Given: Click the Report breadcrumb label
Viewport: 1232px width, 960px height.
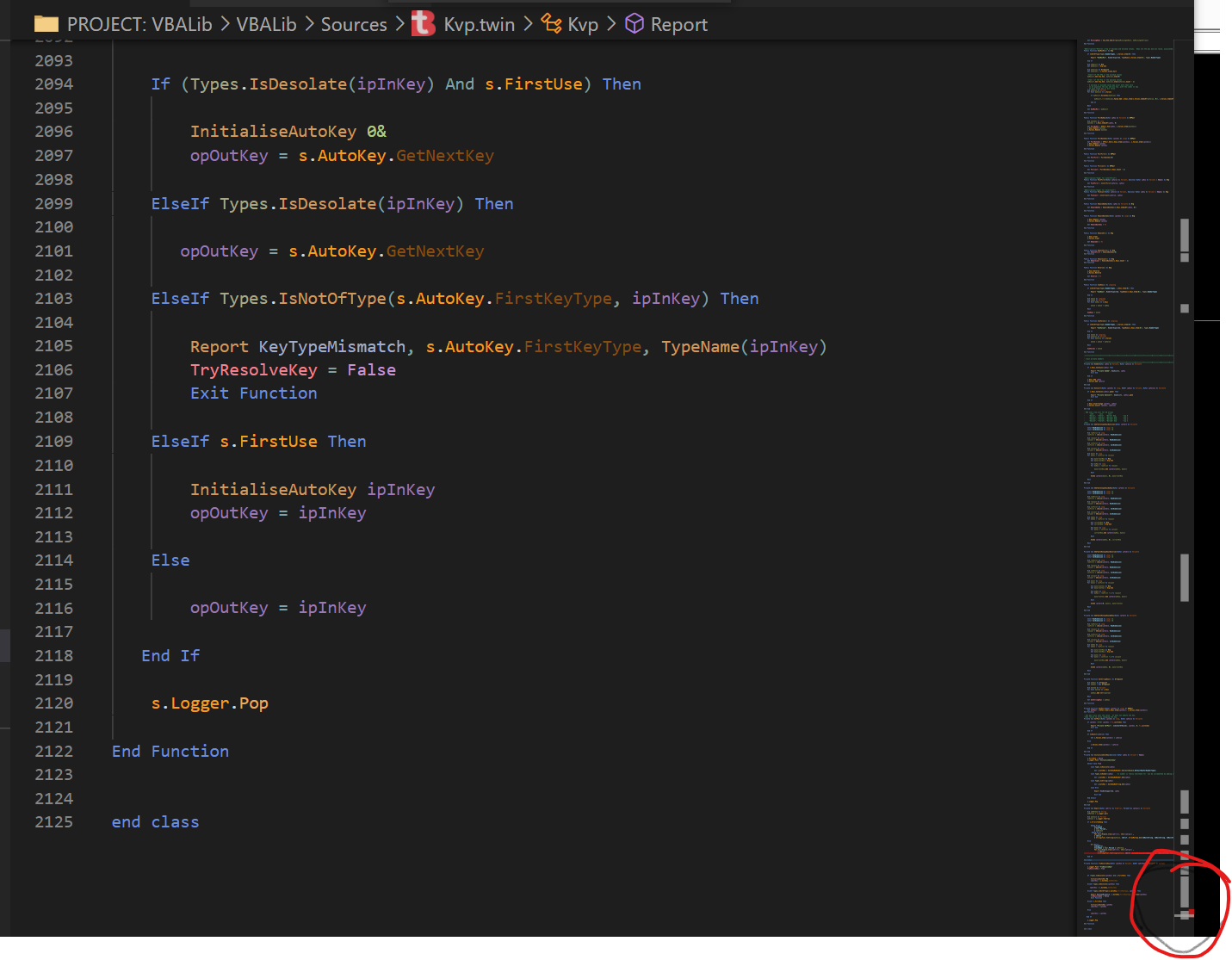Looking at the screenshot, I should coord(682,24).
